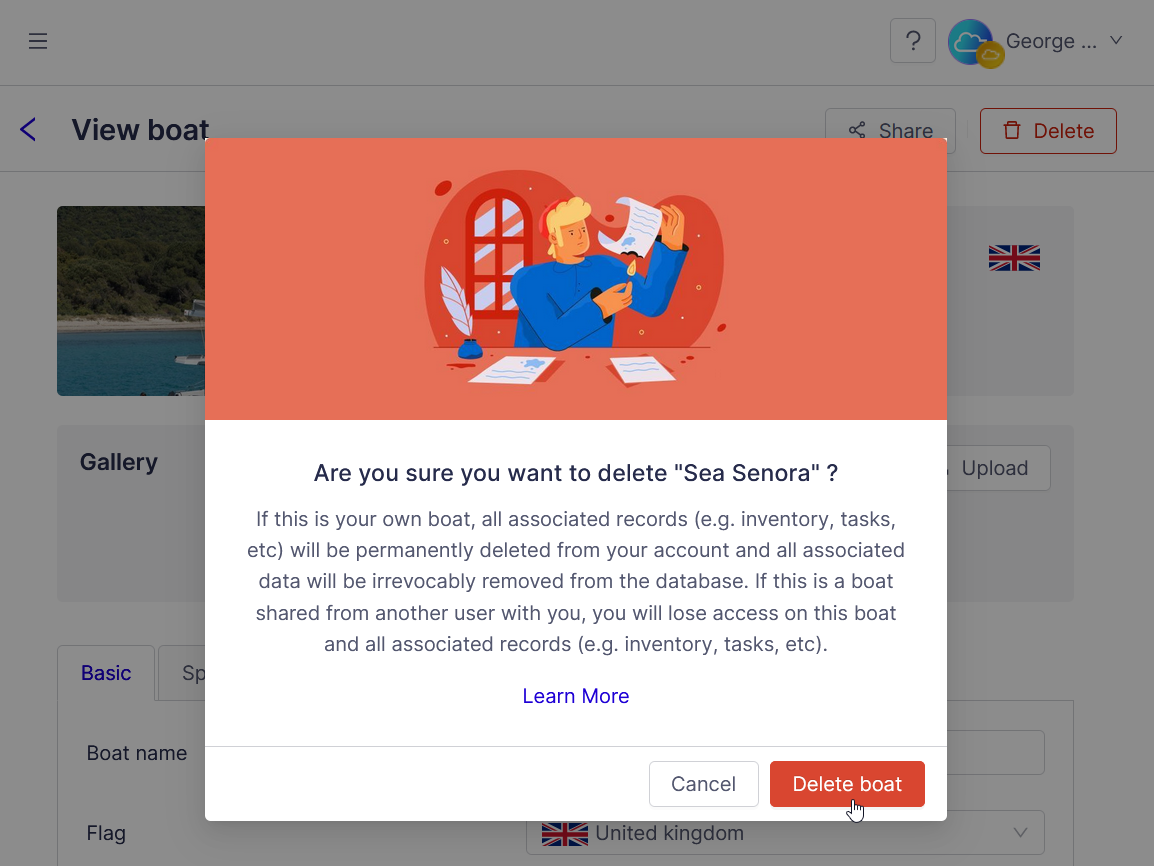Switch to the Basic tab

pyautogui.click(x=106, y=673)
